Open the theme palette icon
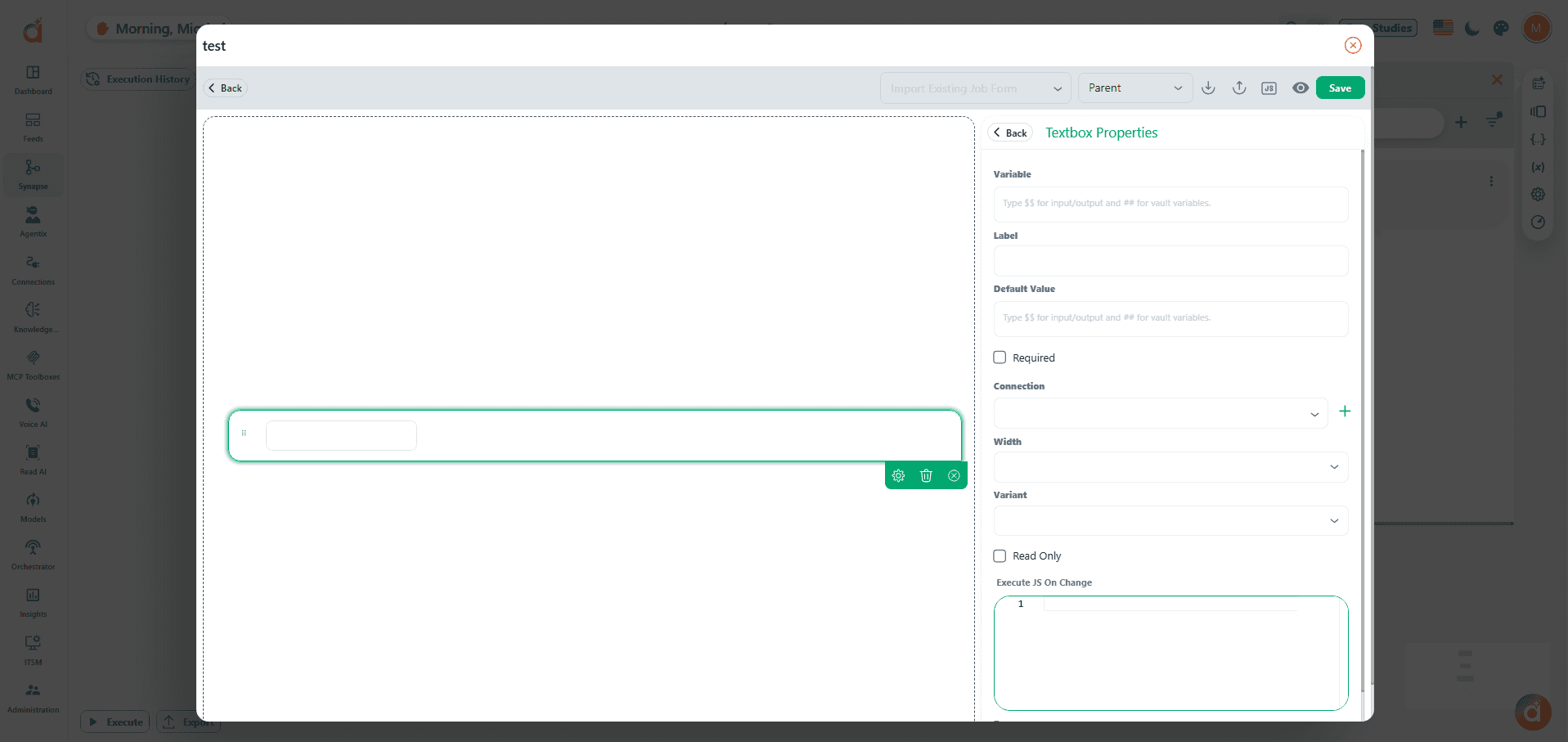This screenshot has height=742, width=1568. [x=1501, y=29]
